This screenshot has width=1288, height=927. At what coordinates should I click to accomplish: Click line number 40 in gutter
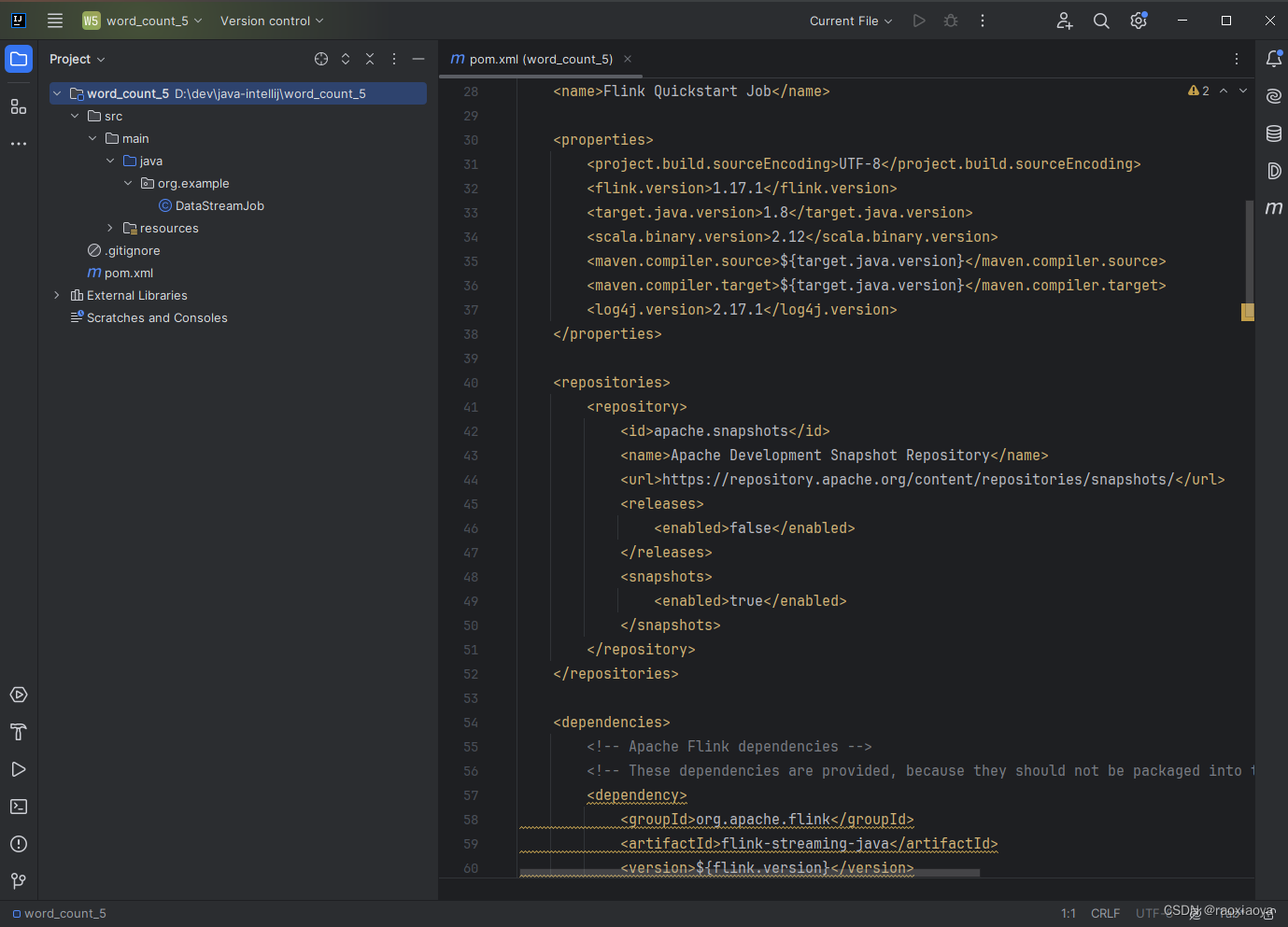(471, 383)
